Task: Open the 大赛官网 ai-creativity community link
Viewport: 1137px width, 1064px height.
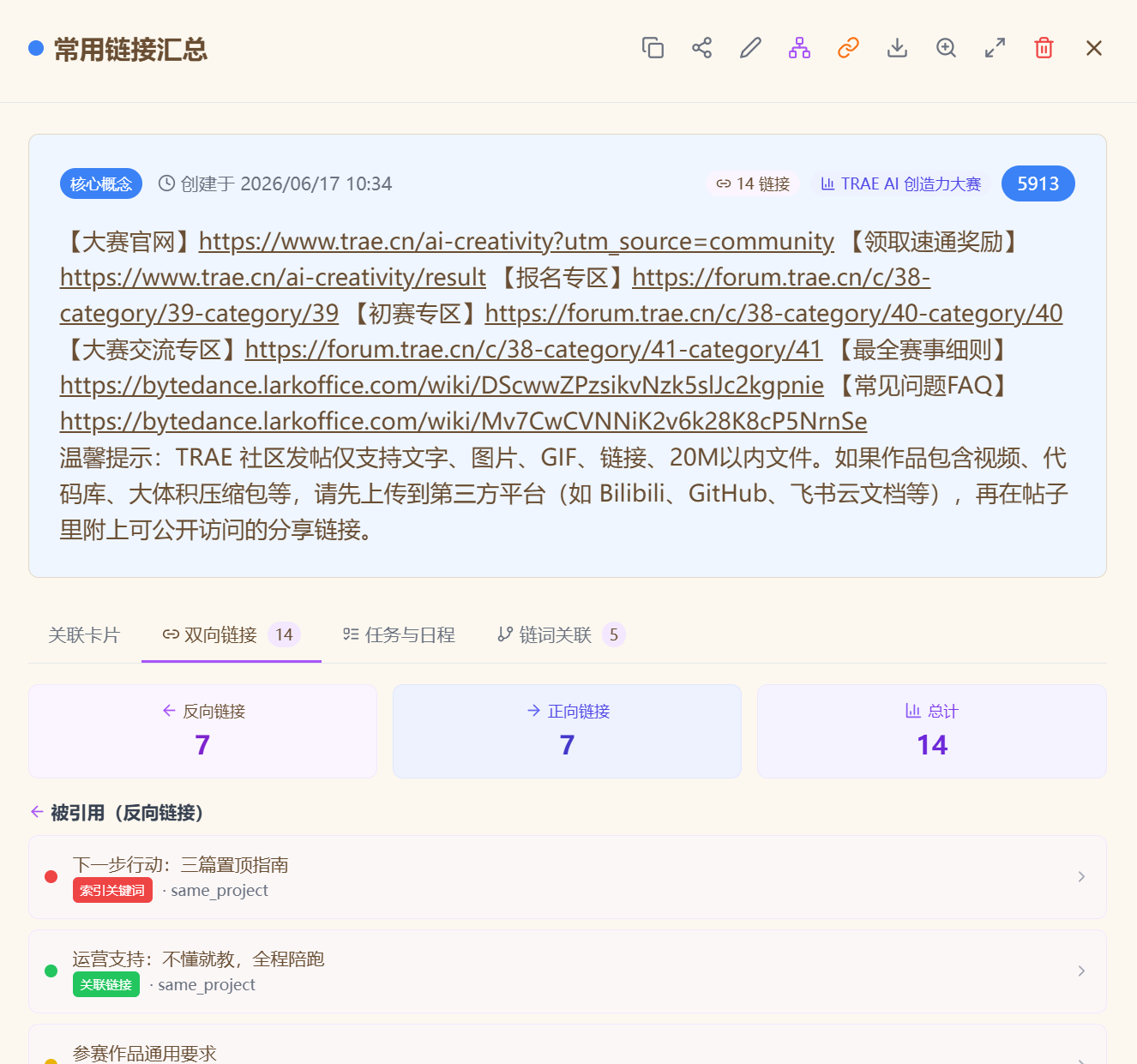Action: point(516,242)
